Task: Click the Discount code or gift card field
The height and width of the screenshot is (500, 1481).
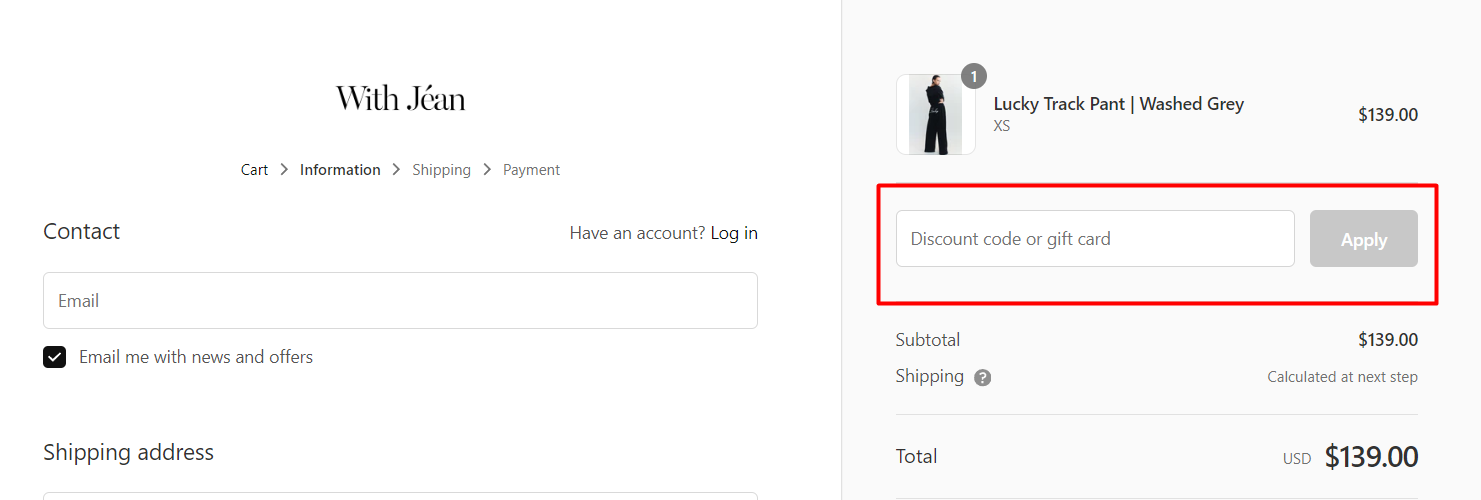Action: 1095,239
